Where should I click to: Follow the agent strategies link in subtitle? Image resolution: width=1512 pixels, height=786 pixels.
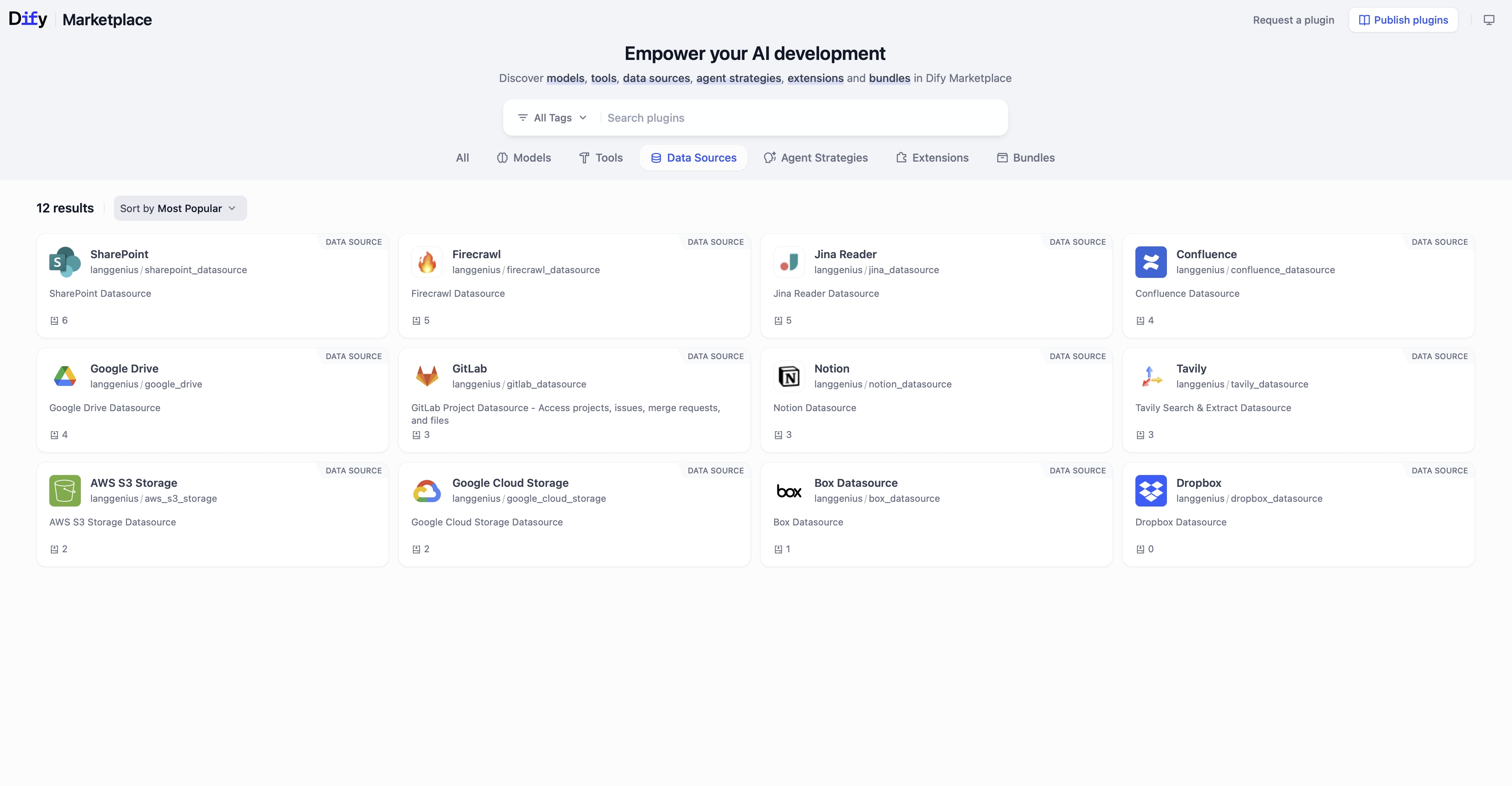click(x=738, y=78)
